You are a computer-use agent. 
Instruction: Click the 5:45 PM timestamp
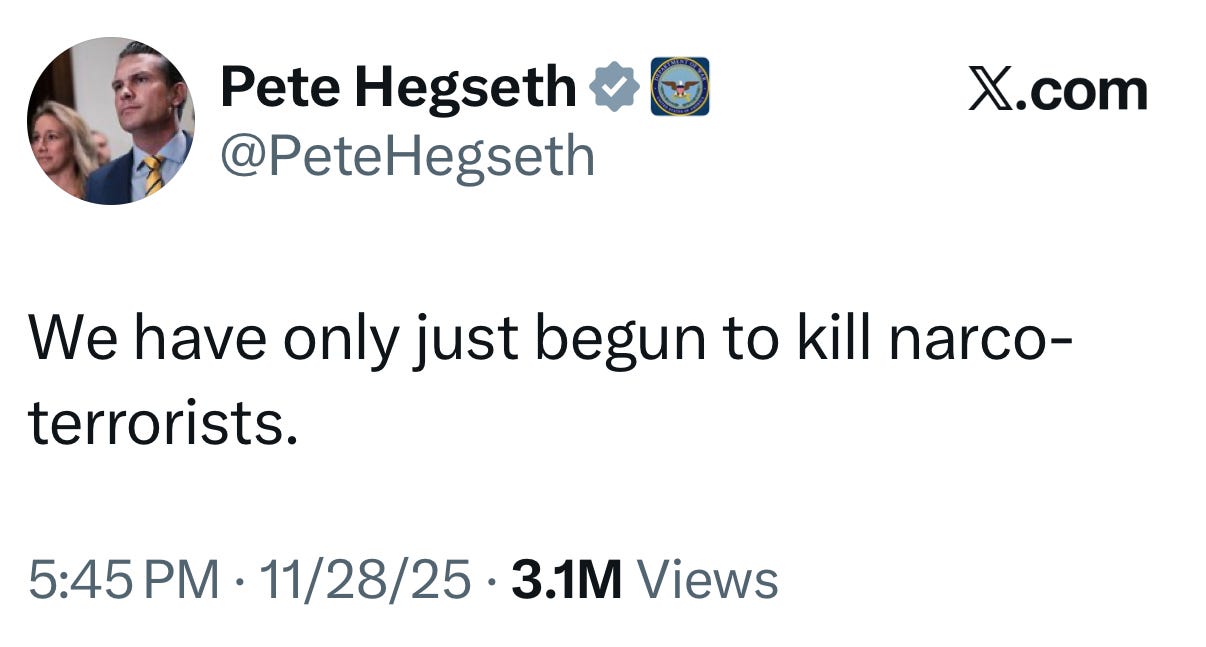[124, 580]
